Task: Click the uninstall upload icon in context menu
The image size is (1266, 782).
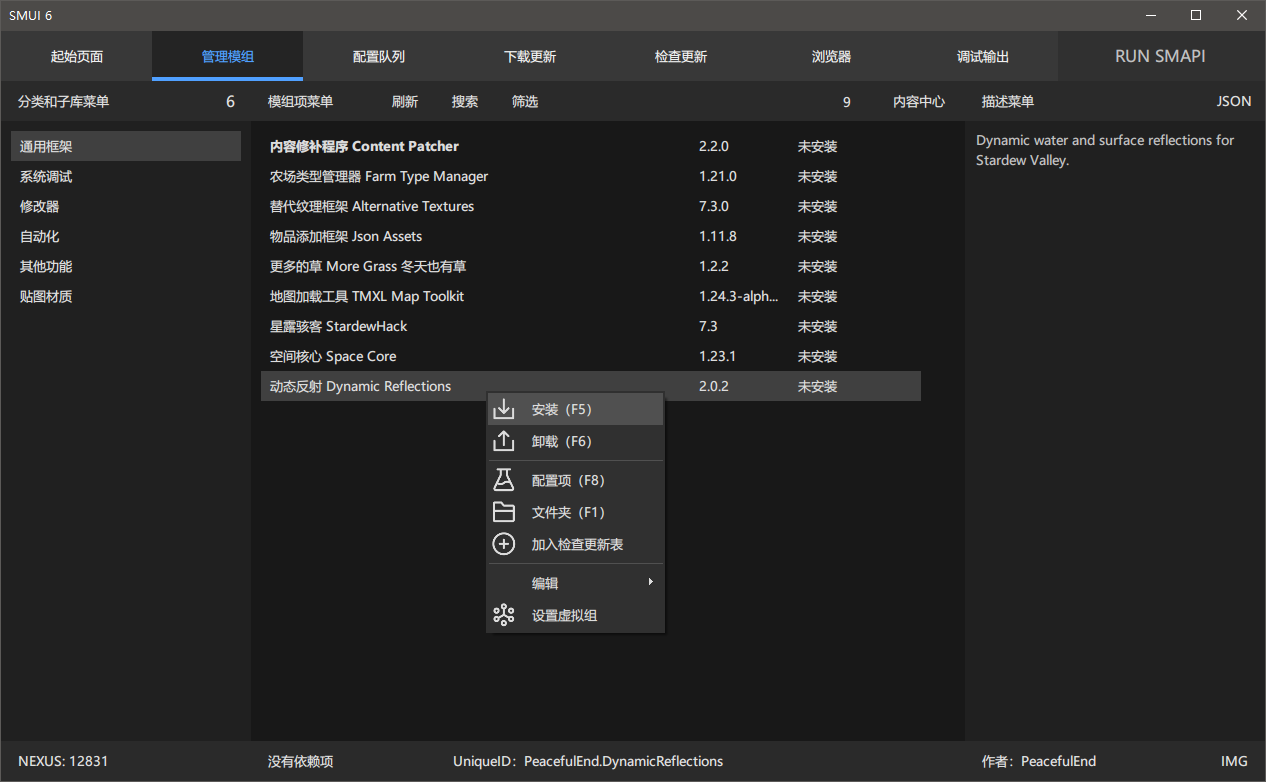Action: (x=504, y=441)
